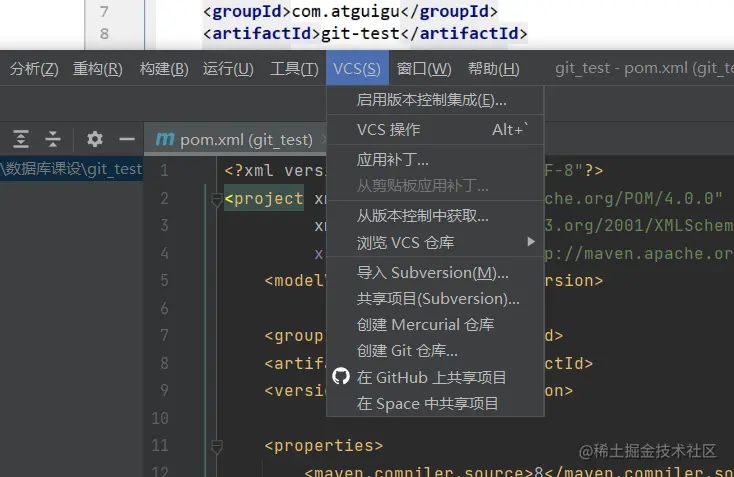Screen dimensions: 734x477
Task: Choose 导入 Subversion(M)... entry
Action: (x=435, y=272)
